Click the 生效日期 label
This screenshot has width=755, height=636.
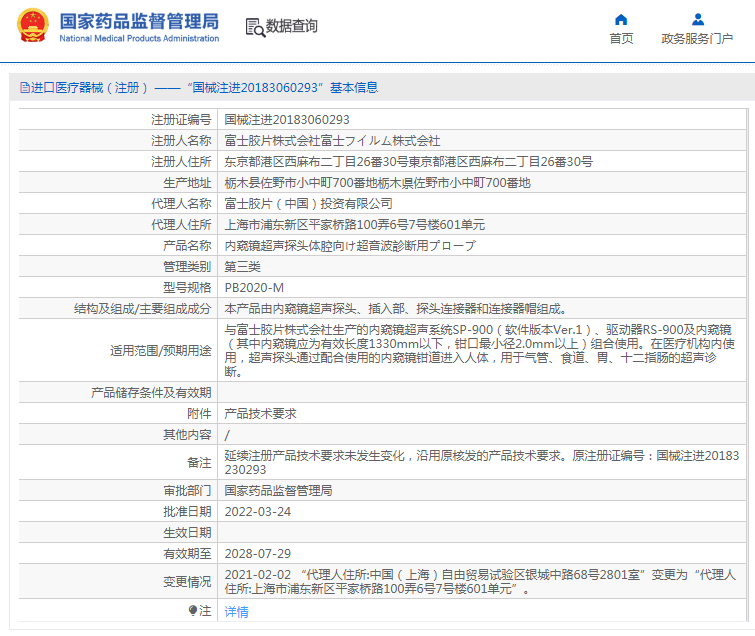pyautogui.click(x=187, y=532)
